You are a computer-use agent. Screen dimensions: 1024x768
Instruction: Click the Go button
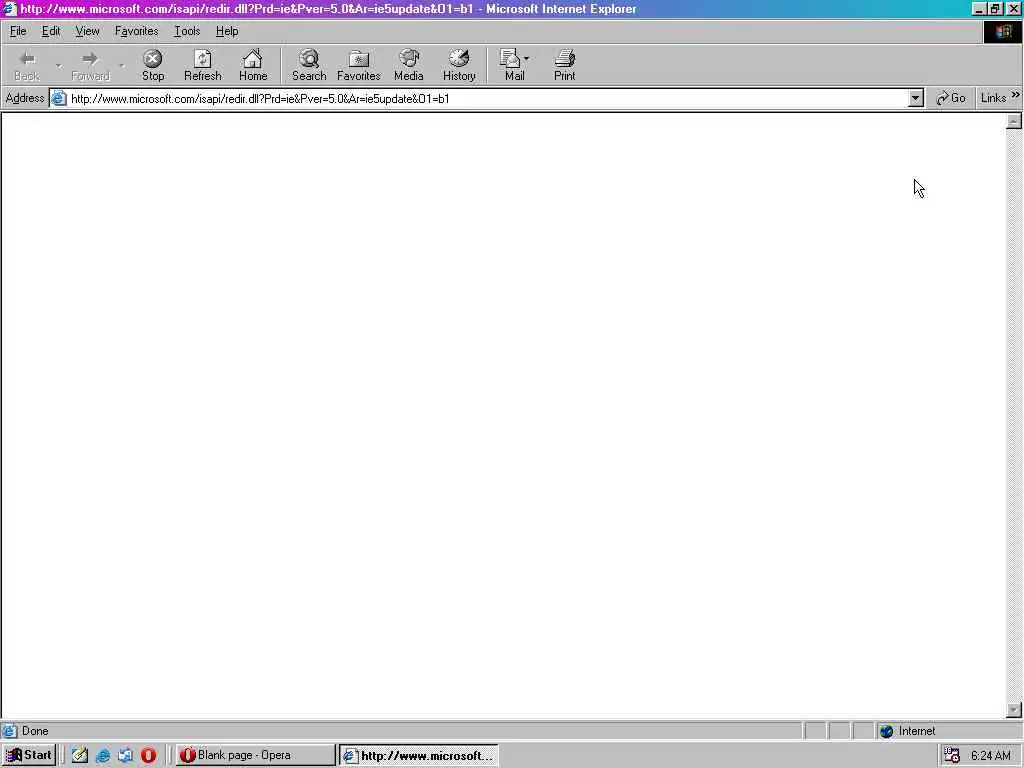(x=951, y=98)
